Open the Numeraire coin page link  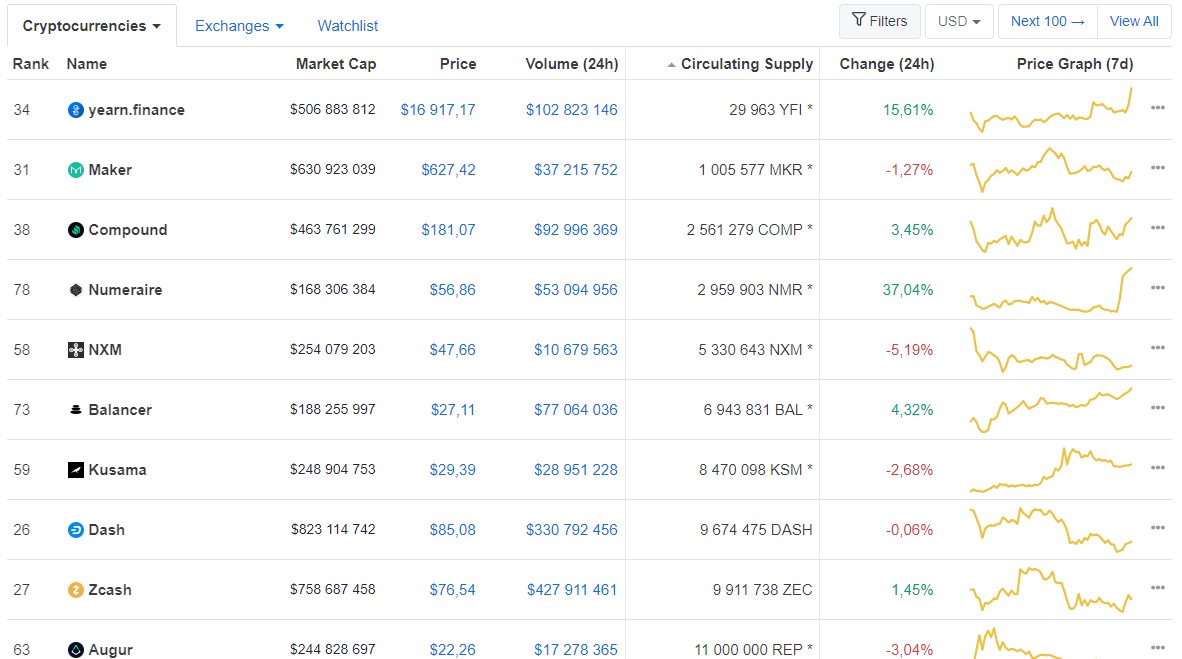[x=125, y=290]
